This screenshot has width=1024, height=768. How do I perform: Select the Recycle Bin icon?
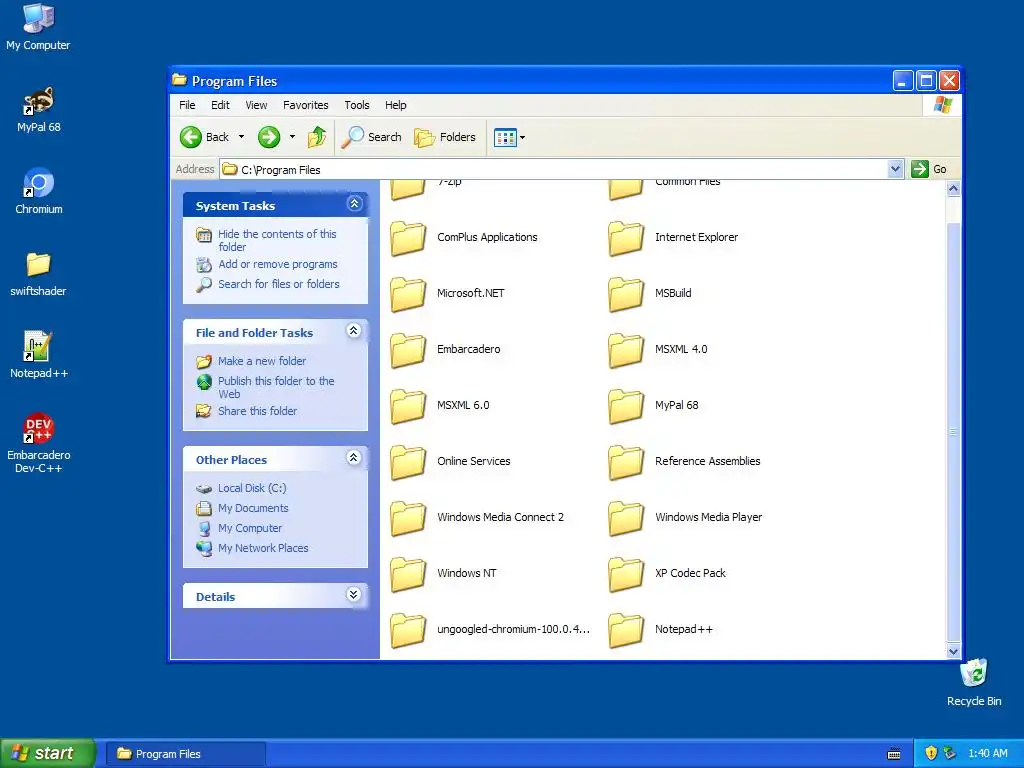point(974,683)
